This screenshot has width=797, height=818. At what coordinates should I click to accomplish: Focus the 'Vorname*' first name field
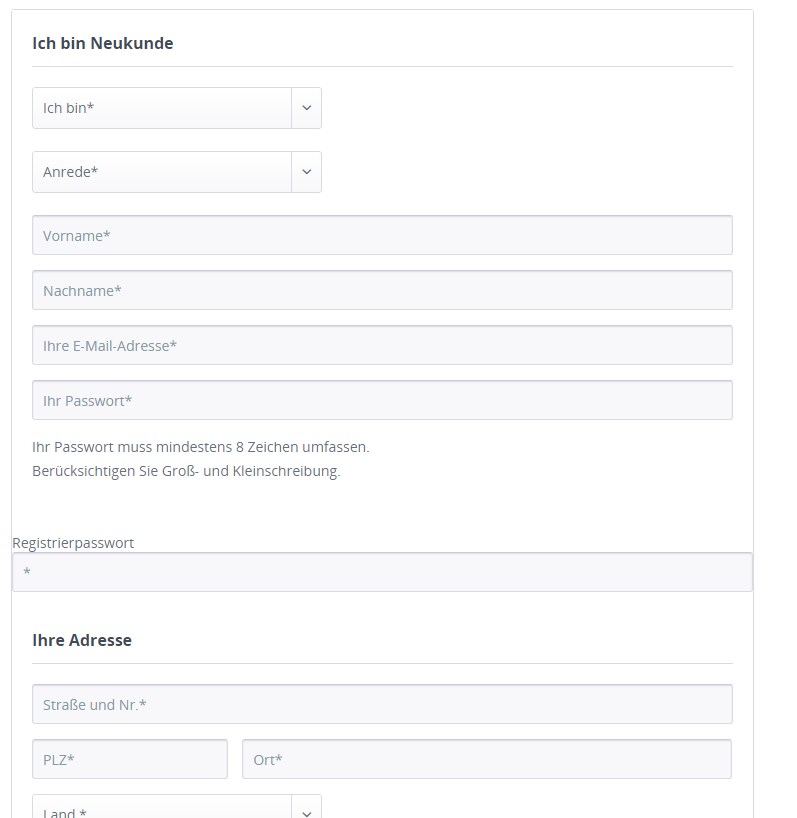pyautogui.click(x=382, y=236)
